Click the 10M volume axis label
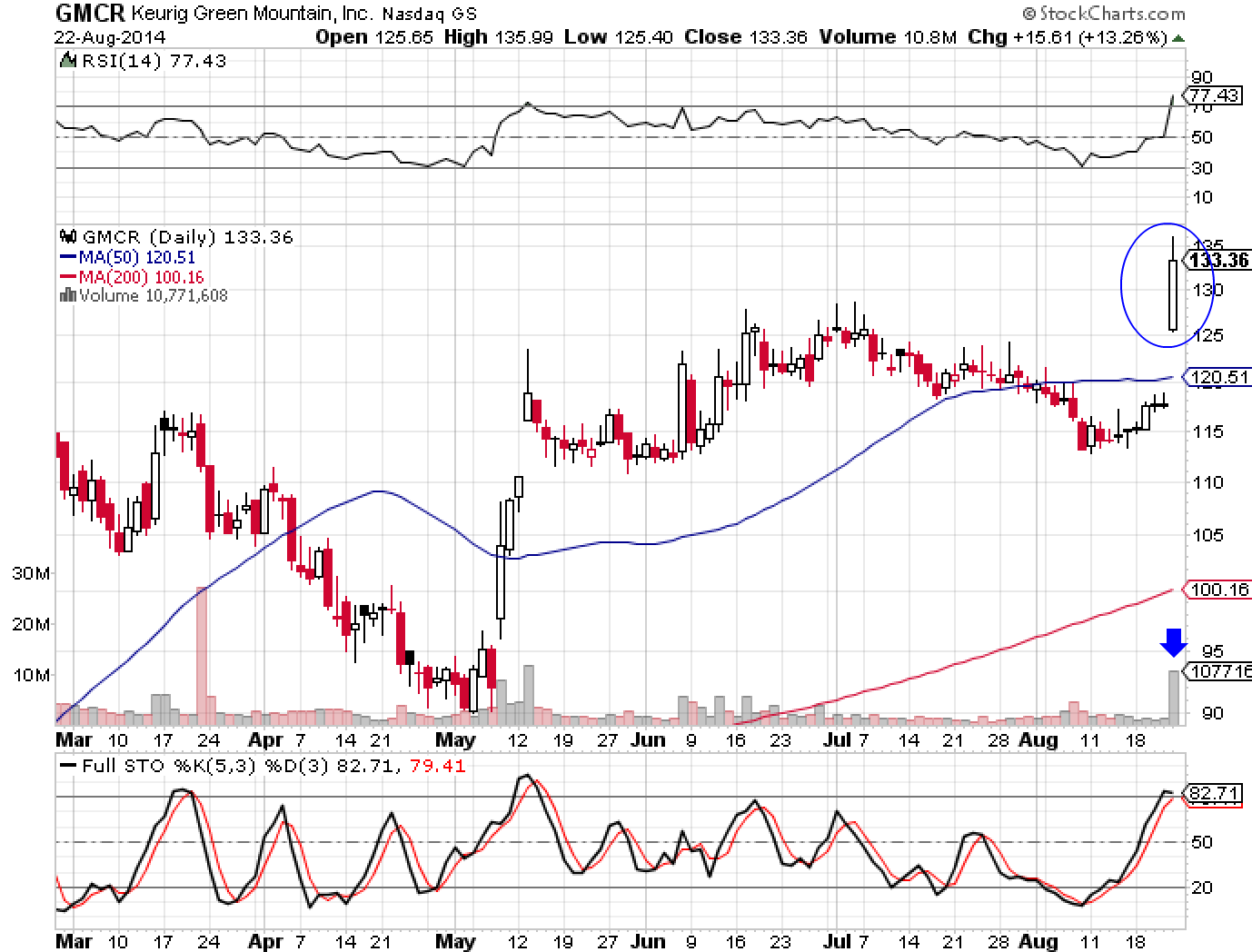 [31, 675]
